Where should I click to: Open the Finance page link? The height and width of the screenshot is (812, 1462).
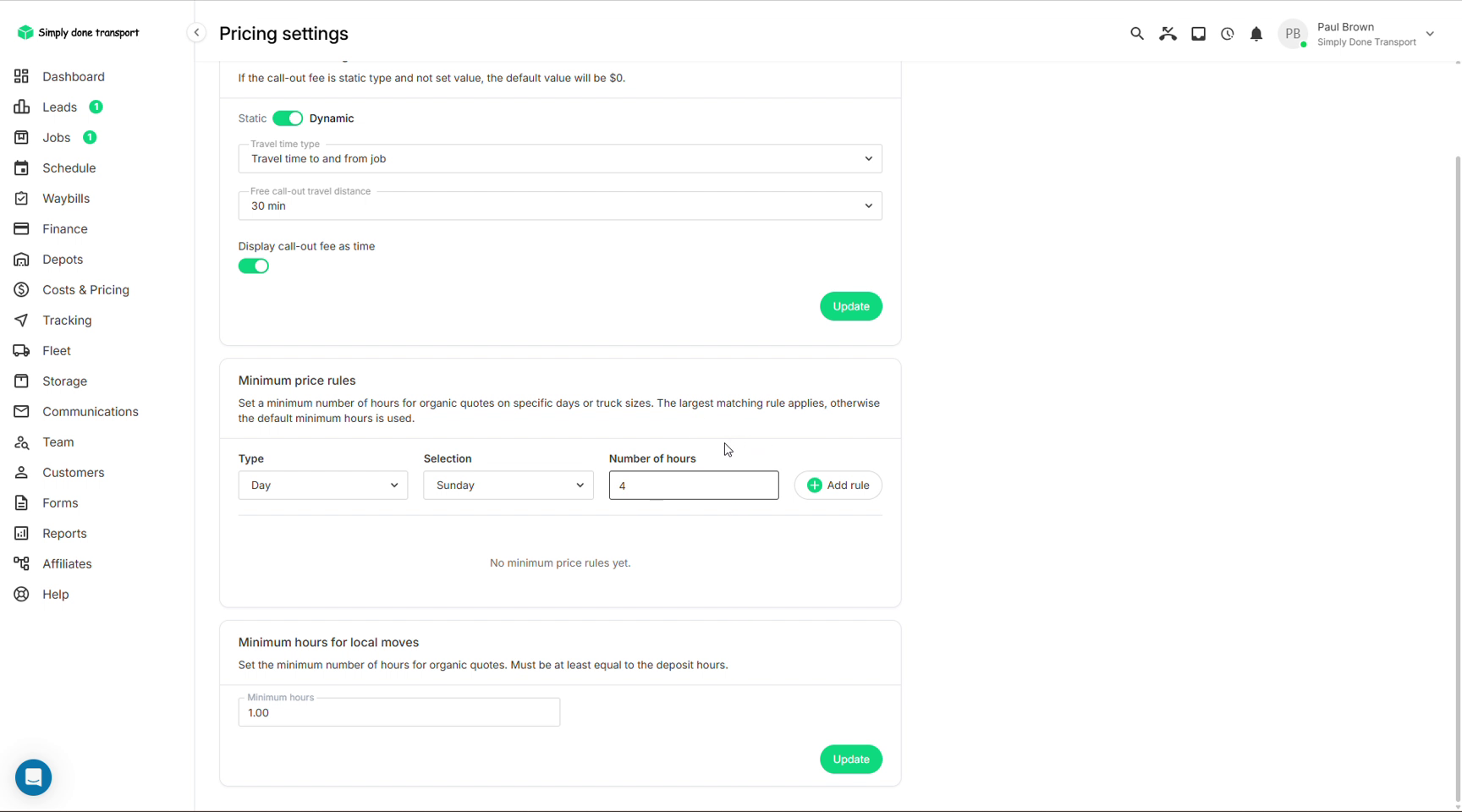(64, 228)
